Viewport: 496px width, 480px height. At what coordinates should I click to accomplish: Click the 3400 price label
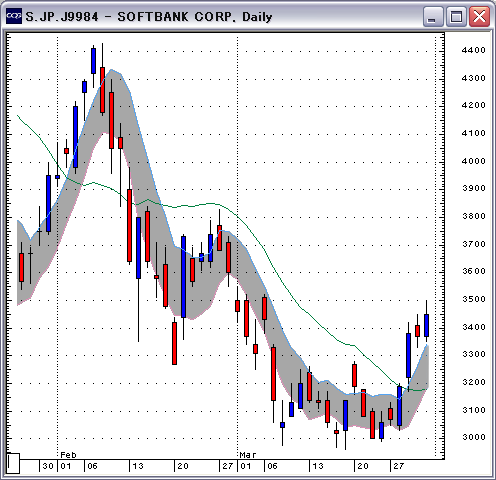(473, 327)
